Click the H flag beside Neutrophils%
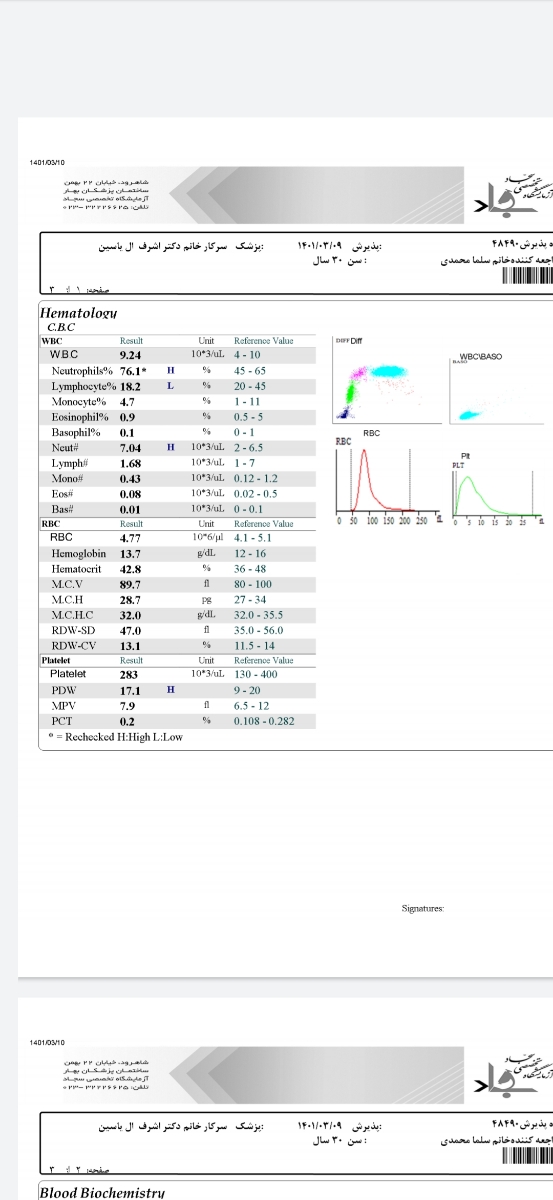The width and height of the screenshot is (553, 1200). click(x=170, y=370)
